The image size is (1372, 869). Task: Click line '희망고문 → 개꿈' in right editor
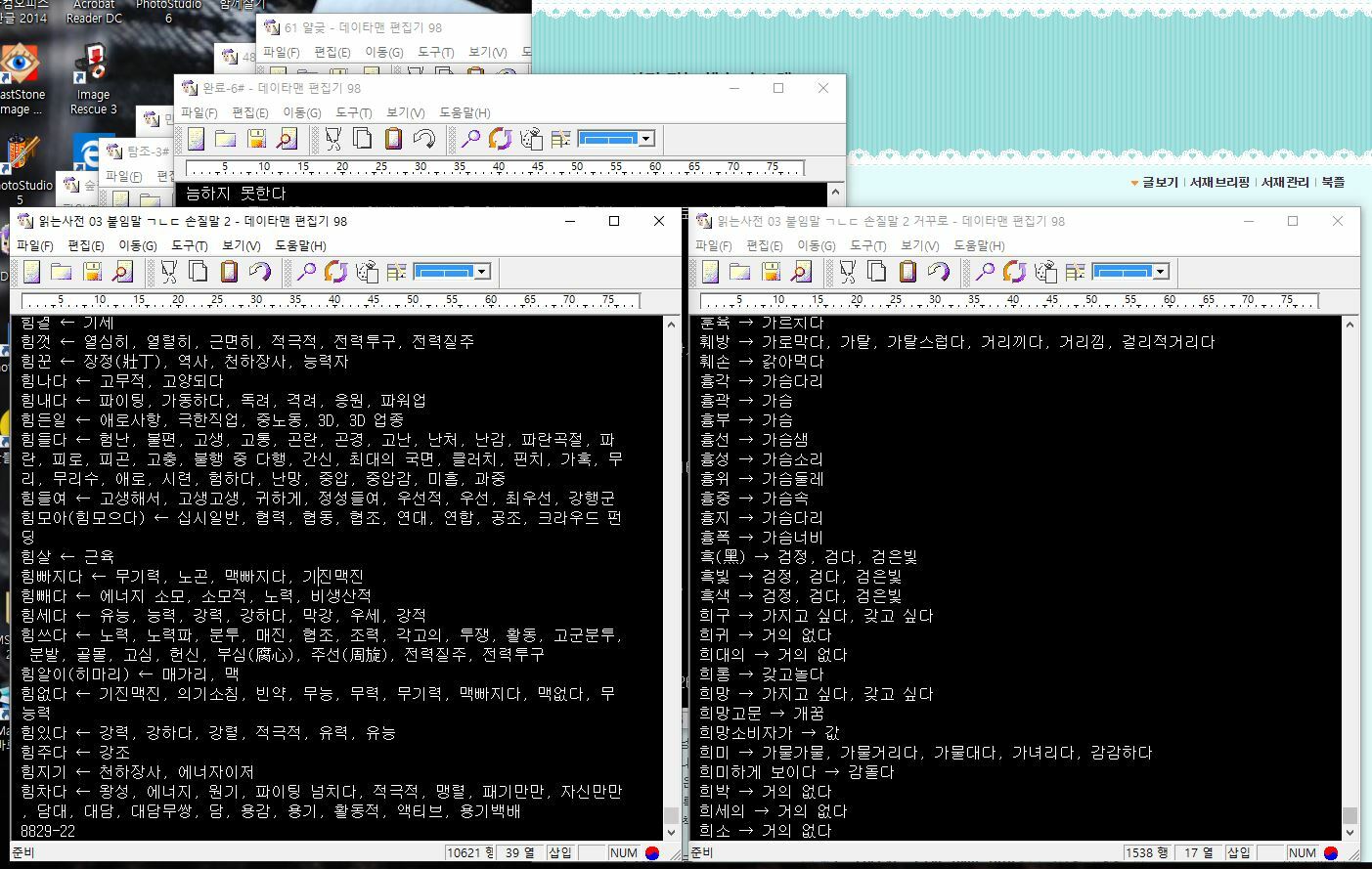pos(762,713)
